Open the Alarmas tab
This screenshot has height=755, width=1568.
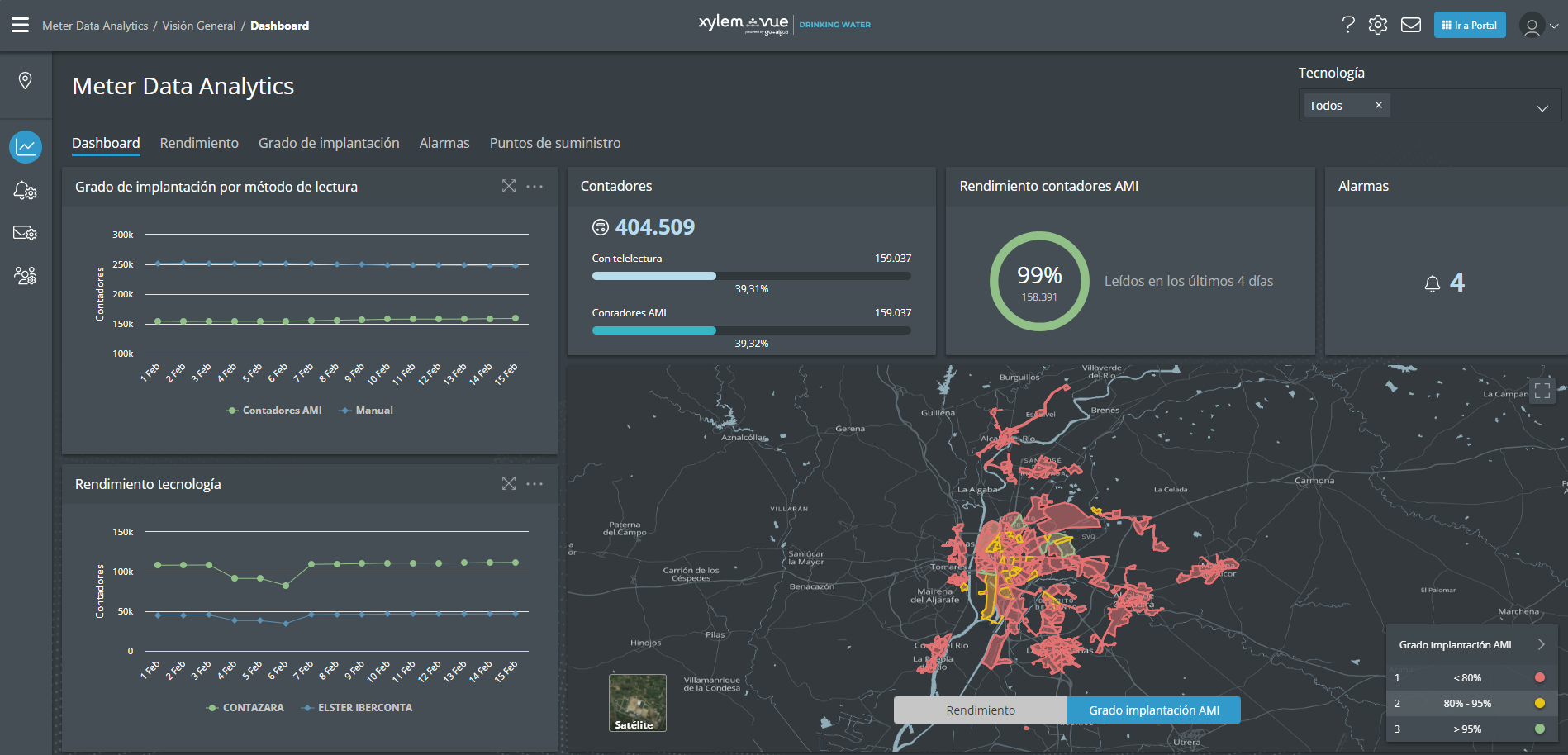[444, 143]
